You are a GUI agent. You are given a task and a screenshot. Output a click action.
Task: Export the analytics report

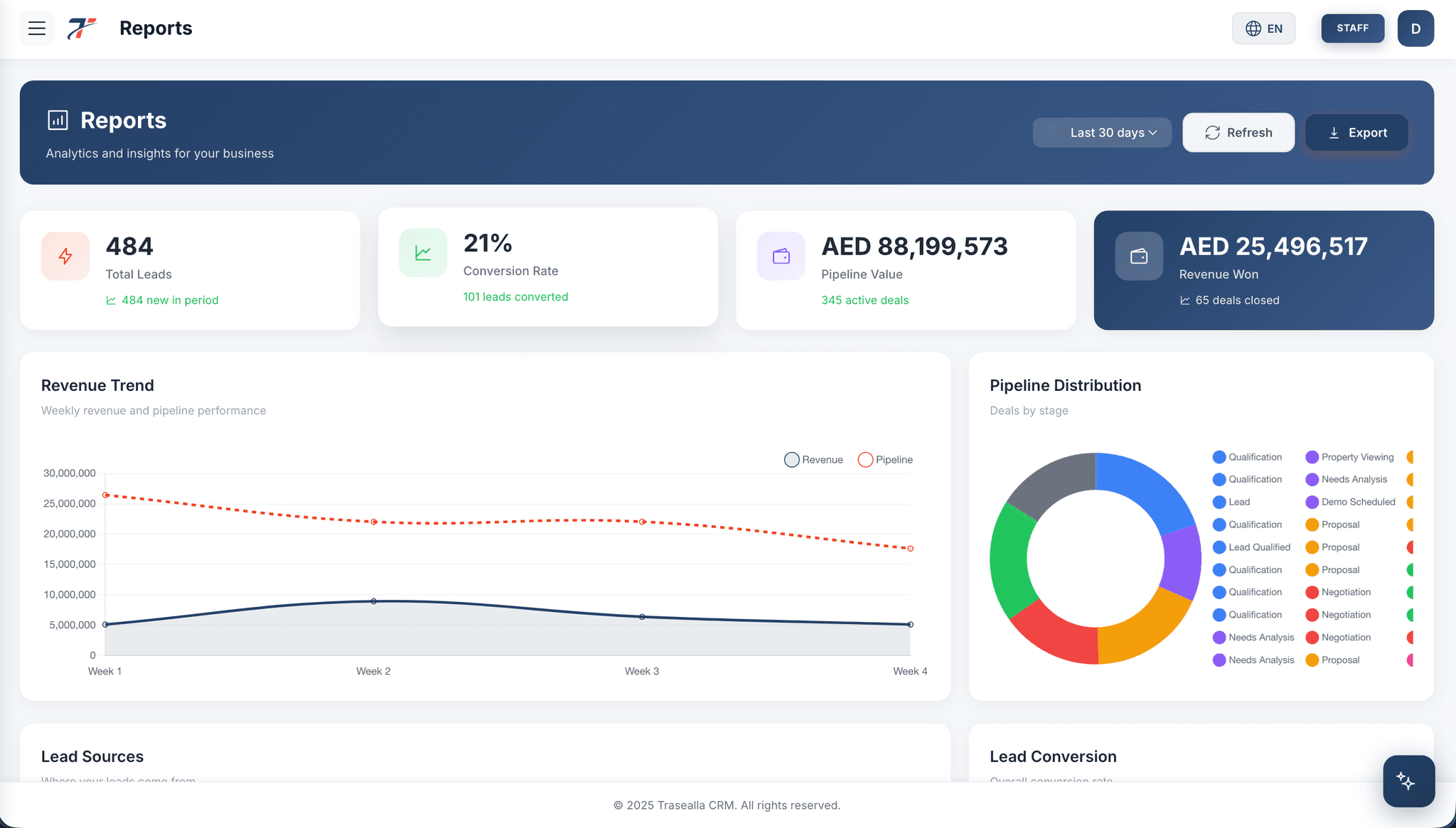click(1356, 132)
